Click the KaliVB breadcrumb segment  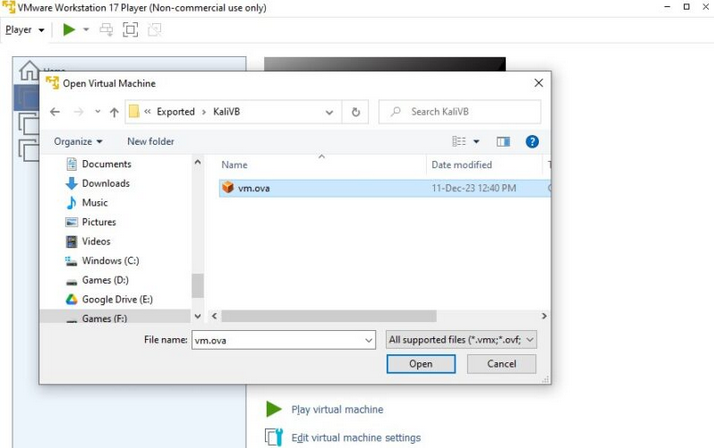pyautogui.click(x=226, y=112)
